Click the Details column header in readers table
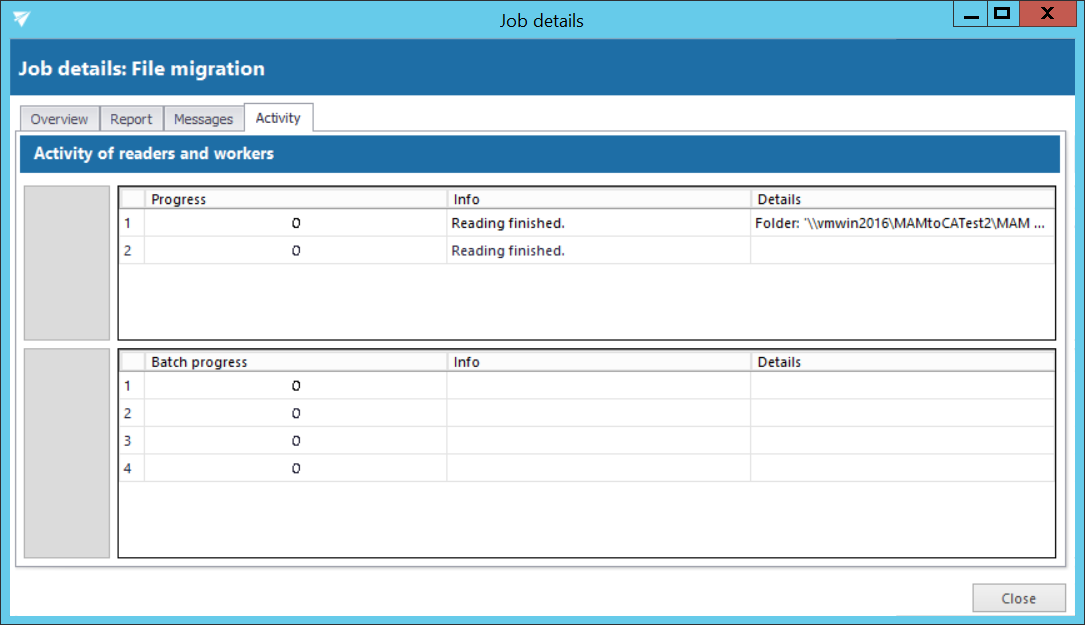The height and width of the screenshot is (625, 1085). click(902, 199)
